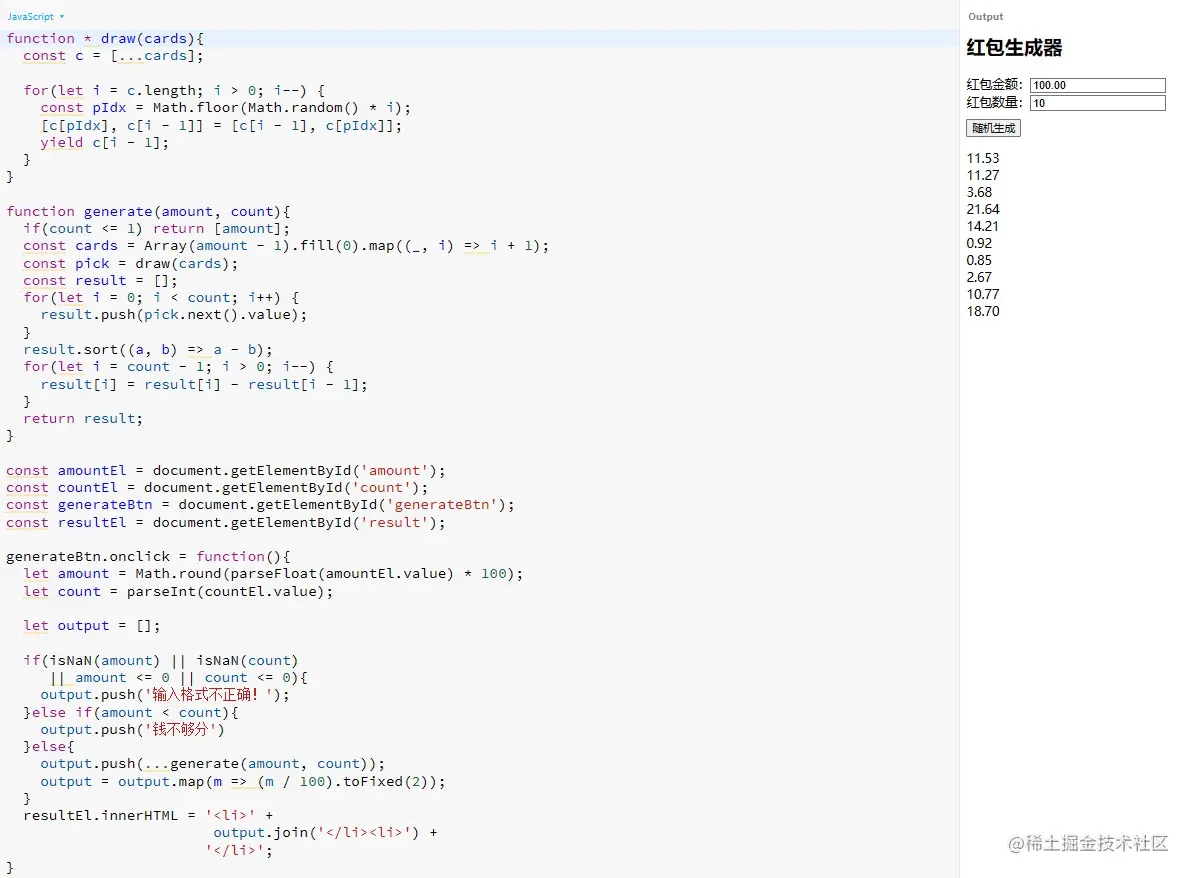
Task: Click the 'yield c[i - 1];' line
Action: 104,142
